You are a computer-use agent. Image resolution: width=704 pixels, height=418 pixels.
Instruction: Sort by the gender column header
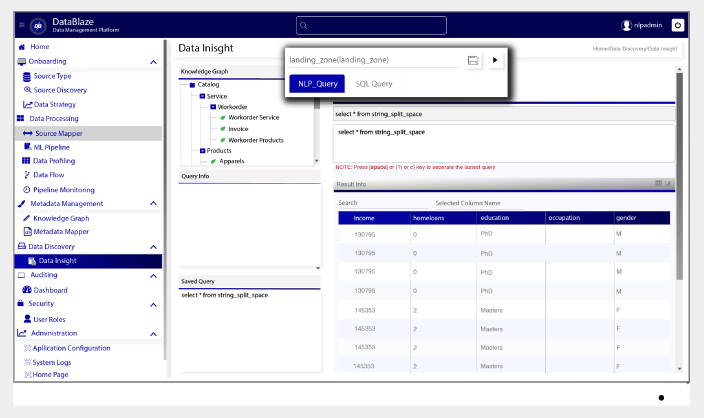(x=626, y=218)
